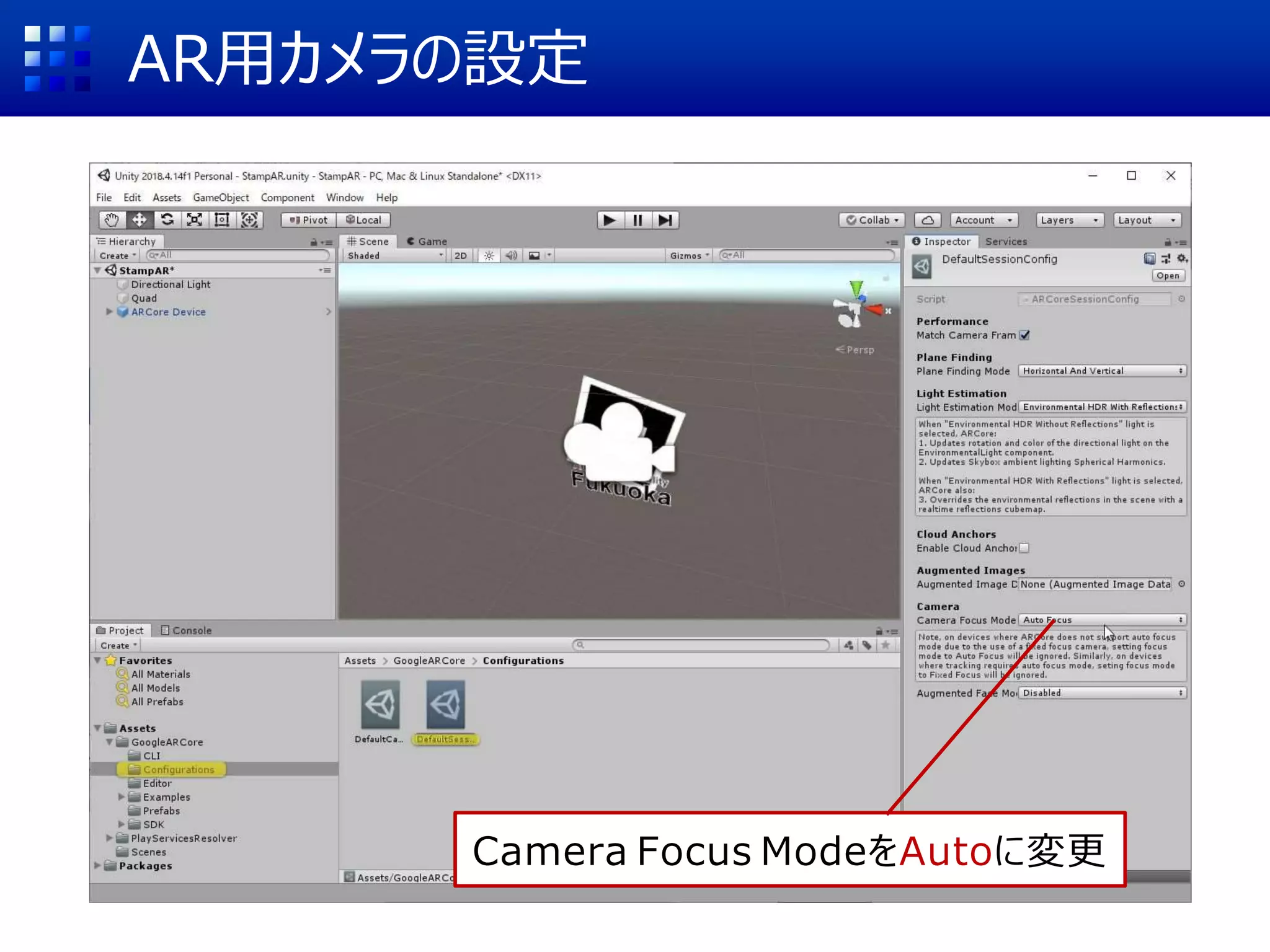Viewport: 1270px width, 952px height.
Task: Select the Rect transform tool
Action: tap(221, 220)
